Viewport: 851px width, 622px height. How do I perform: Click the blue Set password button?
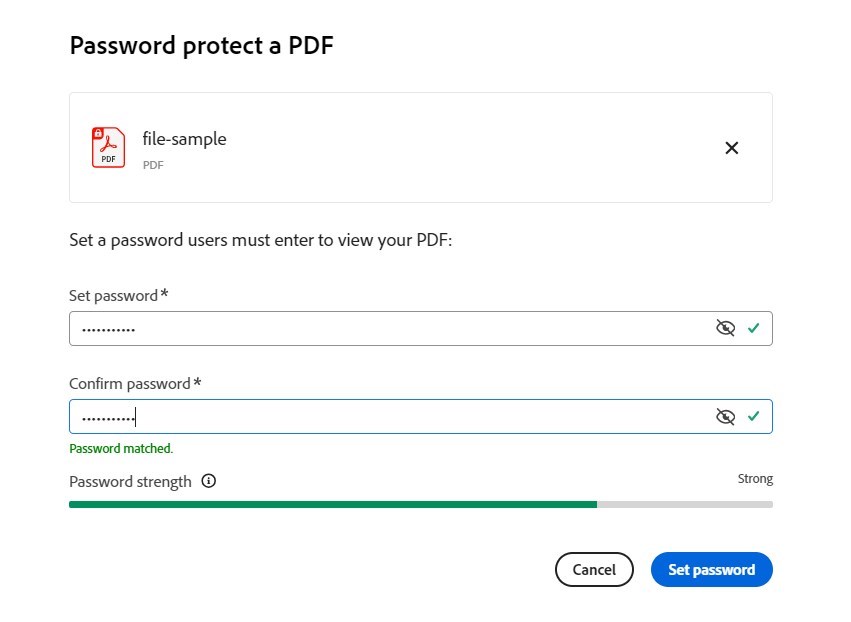(x=711, y=569)
